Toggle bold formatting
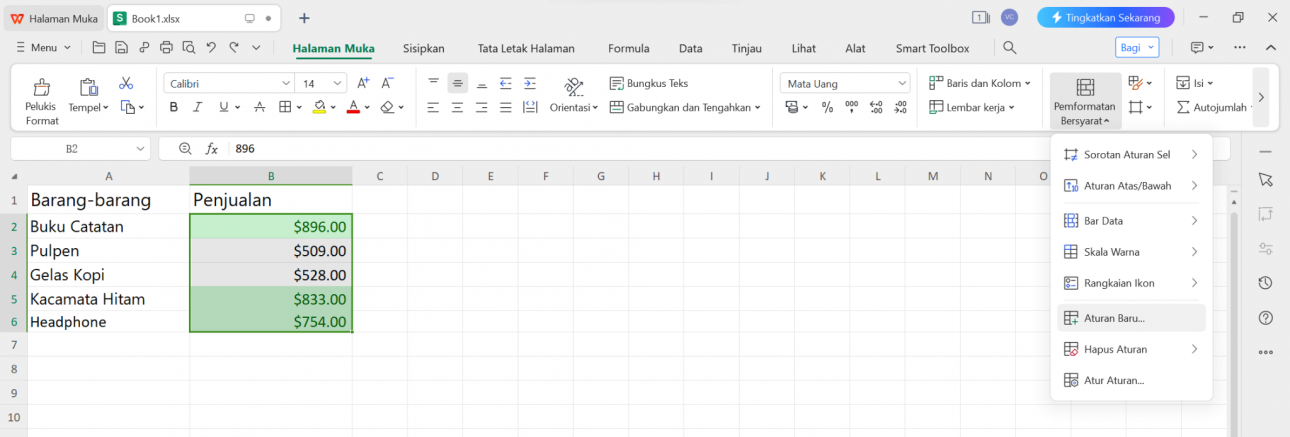 click(x=174, y=107)
